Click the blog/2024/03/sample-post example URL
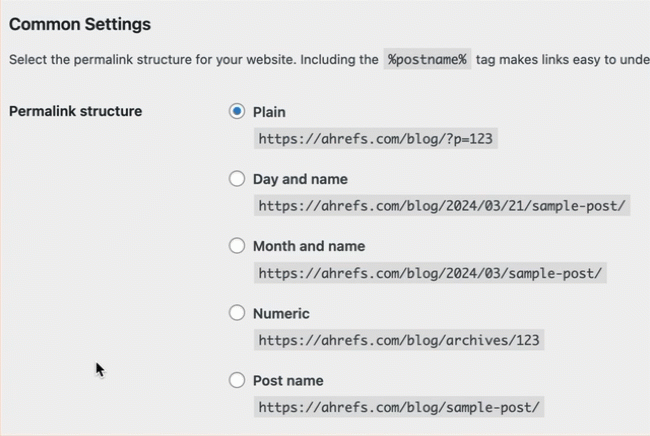 pyautogui.click(x=430, y=273)
